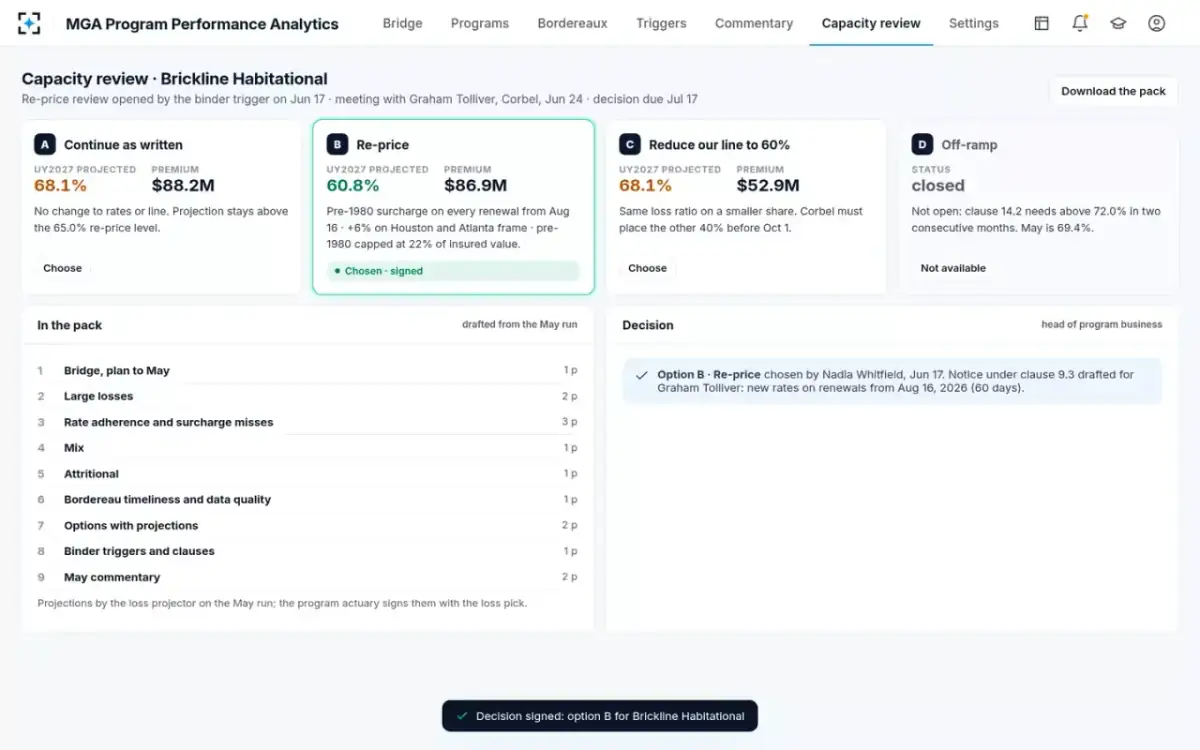Open pack item Attritional

(x=307, y=474)
